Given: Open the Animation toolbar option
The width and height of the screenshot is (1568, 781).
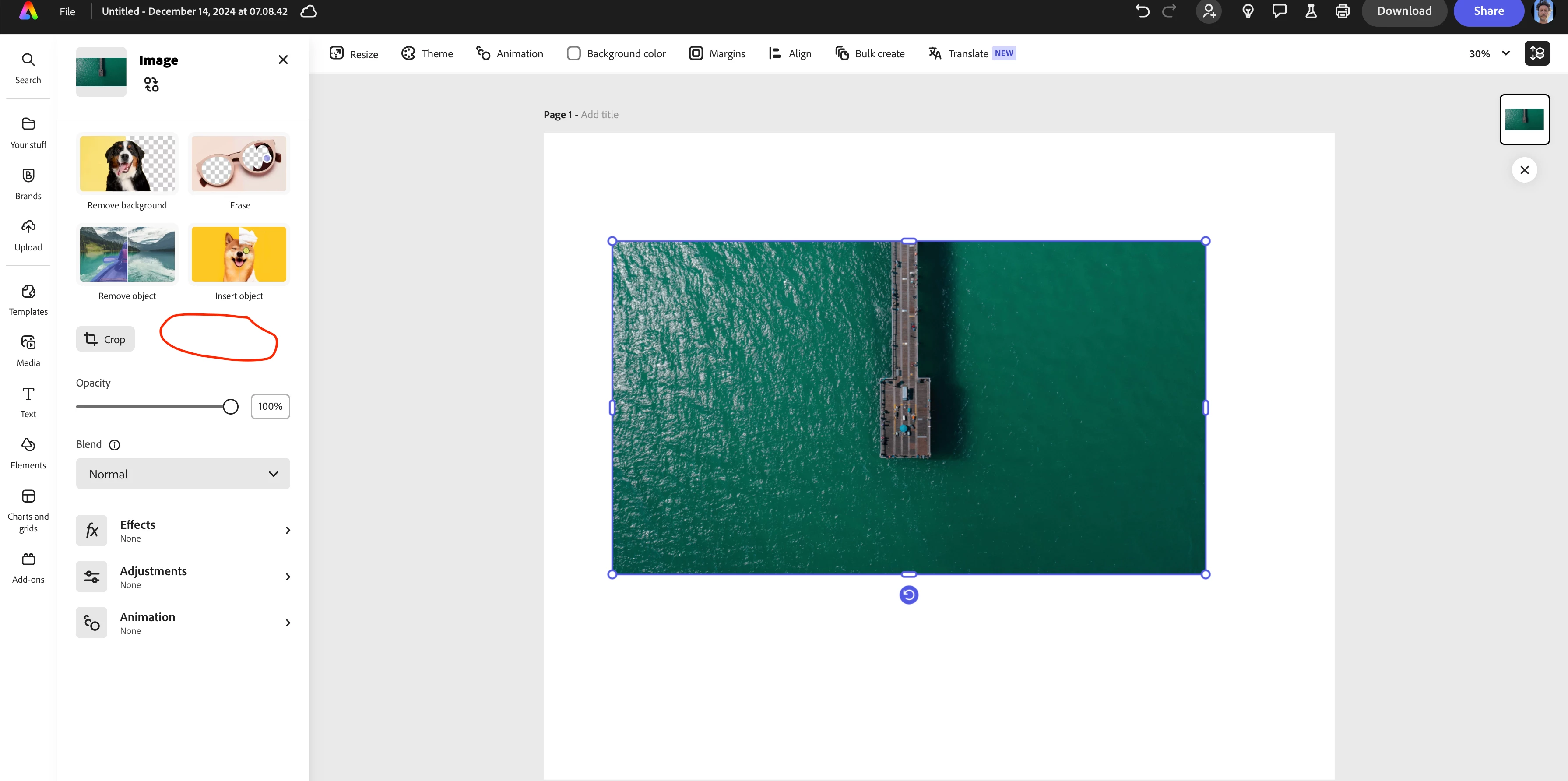Looking at the screenshot, I should pos(510,53).
